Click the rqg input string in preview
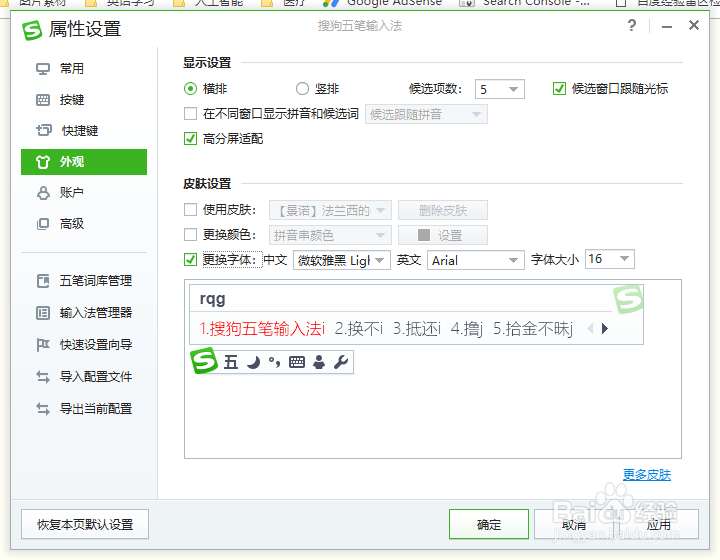The image size is (720, 560). pos(212,299)
